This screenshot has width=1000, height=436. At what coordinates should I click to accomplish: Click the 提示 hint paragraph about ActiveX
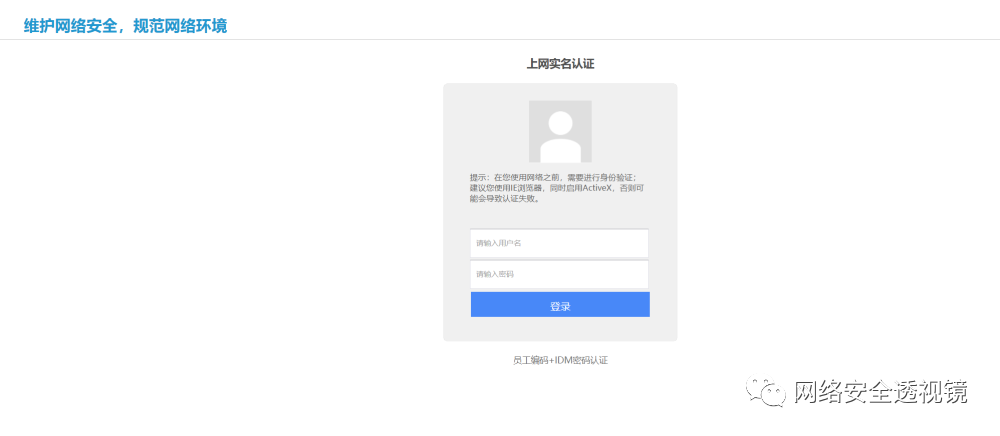point(559,187)
